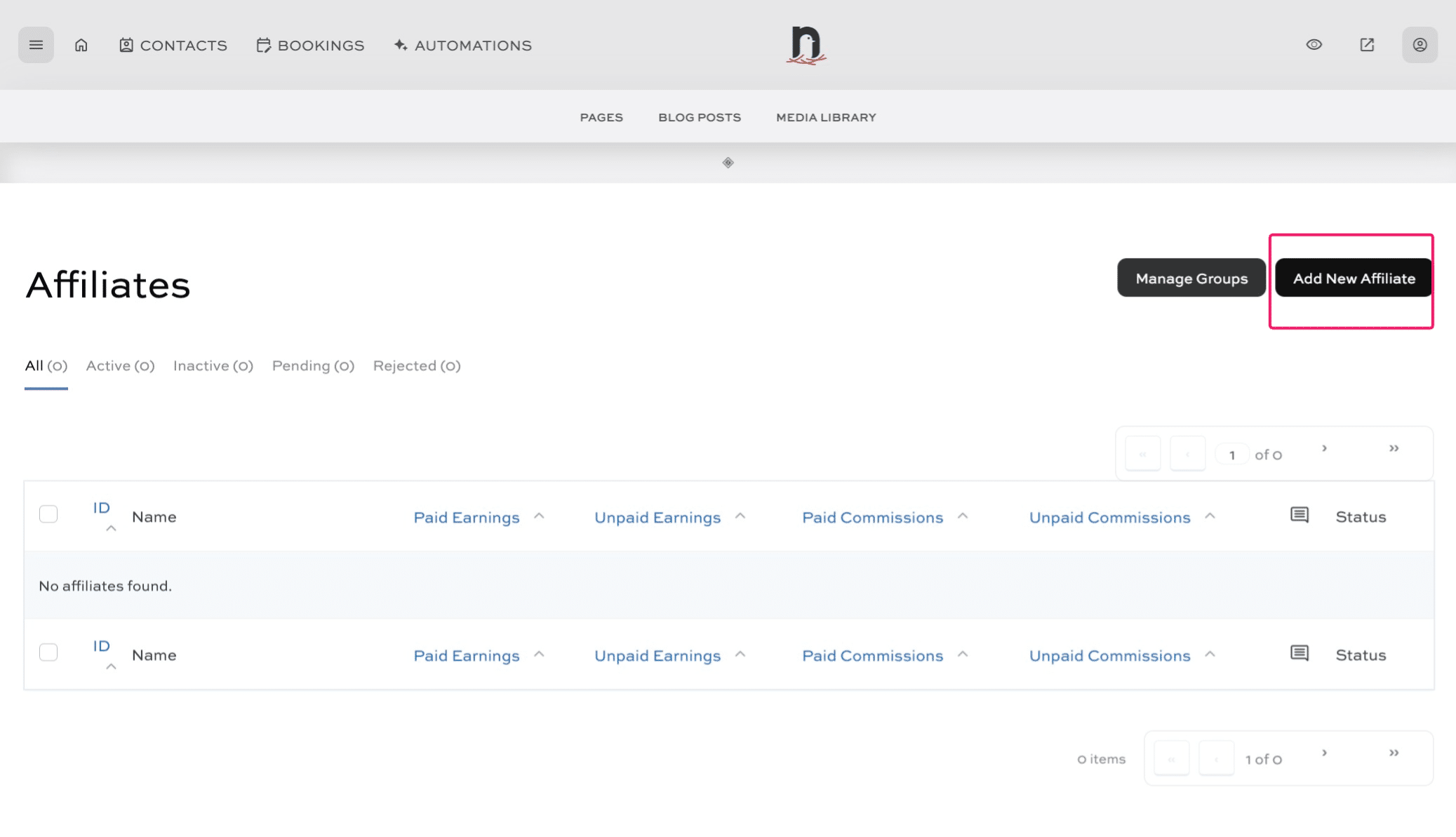Viewport: 1456px width, 837px height.
Task: Check the select-all checkbox in footer row
Action: click(48, 652)
